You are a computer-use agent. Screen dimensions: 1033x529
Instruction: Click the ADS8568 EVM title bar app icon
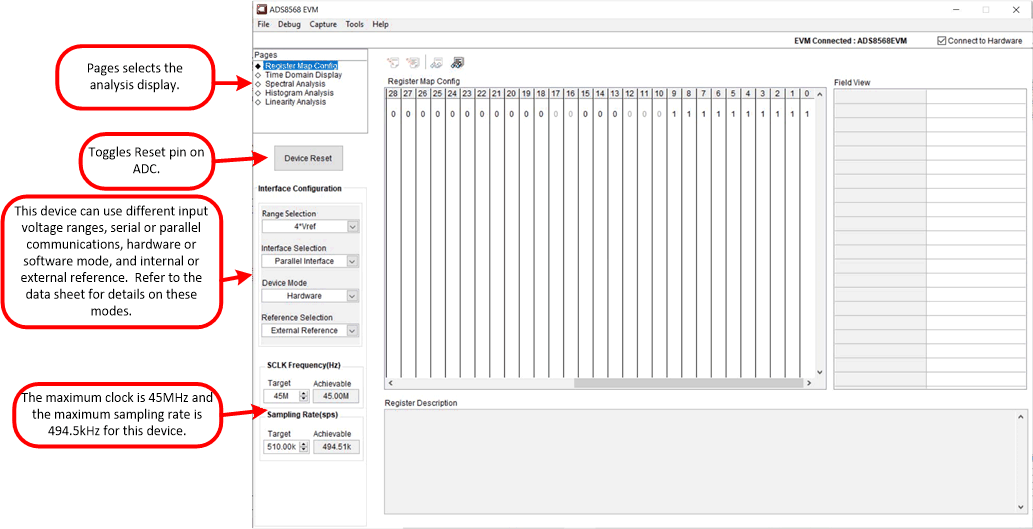pyautogui.click(x=262, y=9)
